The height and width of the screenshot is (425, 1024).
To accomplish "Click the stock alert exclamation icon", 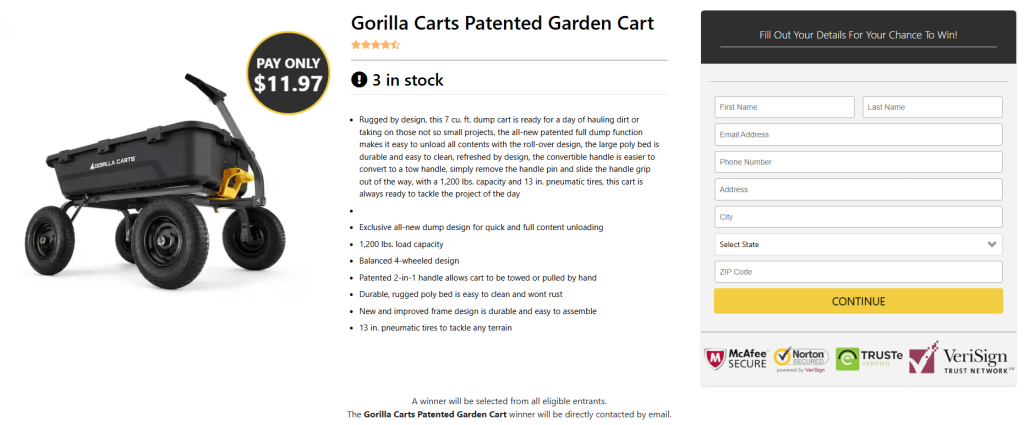I will (359, 80).
